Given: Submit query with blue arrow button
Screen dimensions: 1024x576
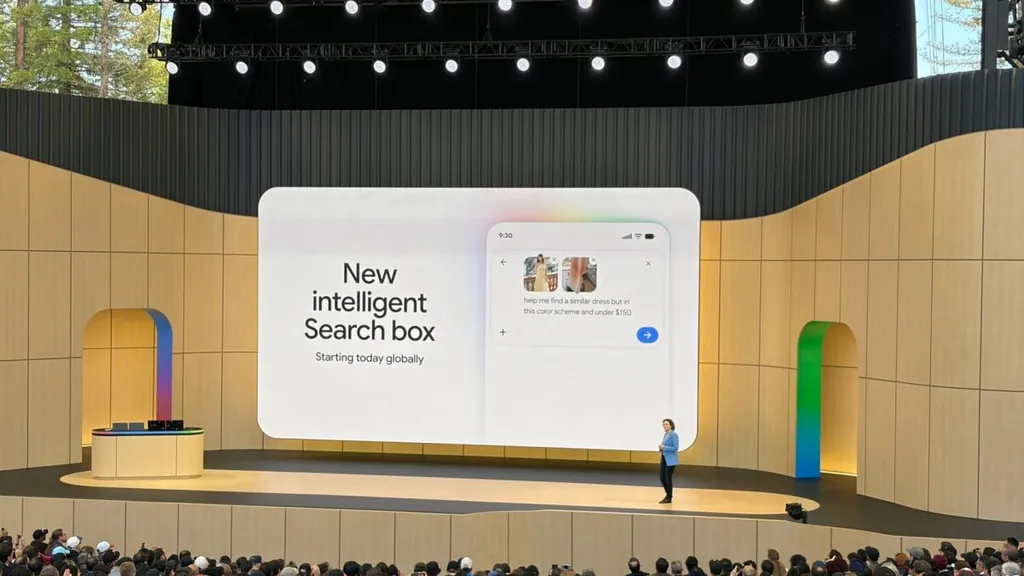Looking at the screenshot, I should point(647,335).
